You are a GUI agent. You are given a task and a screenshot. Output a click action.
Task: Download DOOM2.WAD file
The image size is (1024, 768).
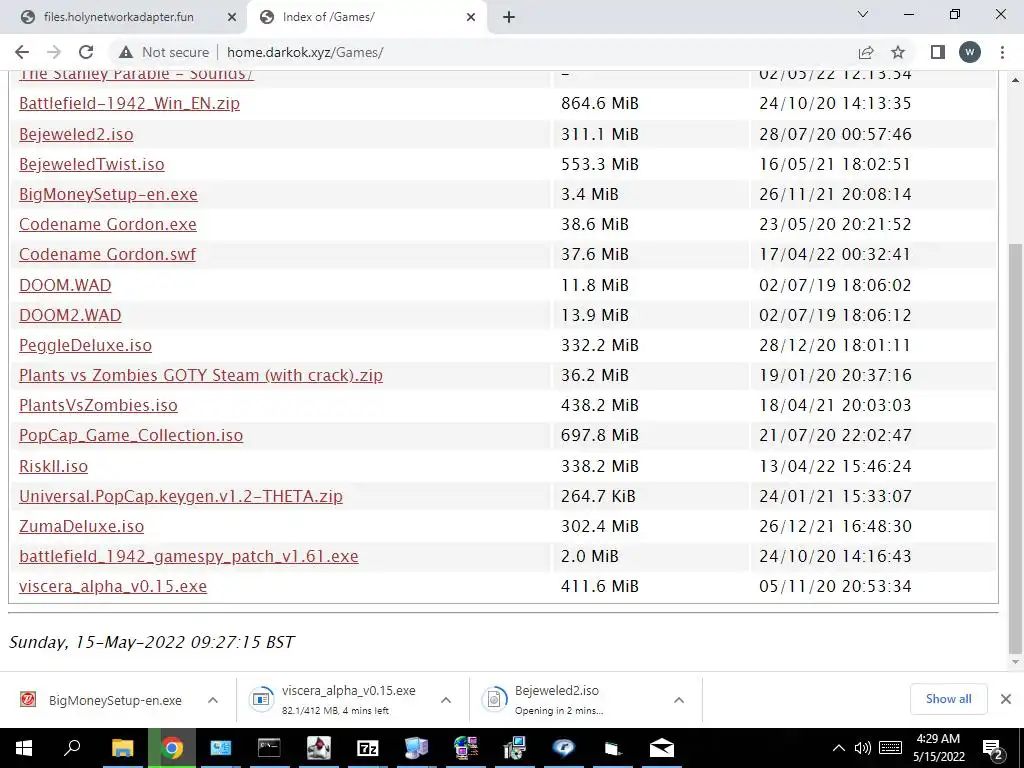(x=70, y=315)
